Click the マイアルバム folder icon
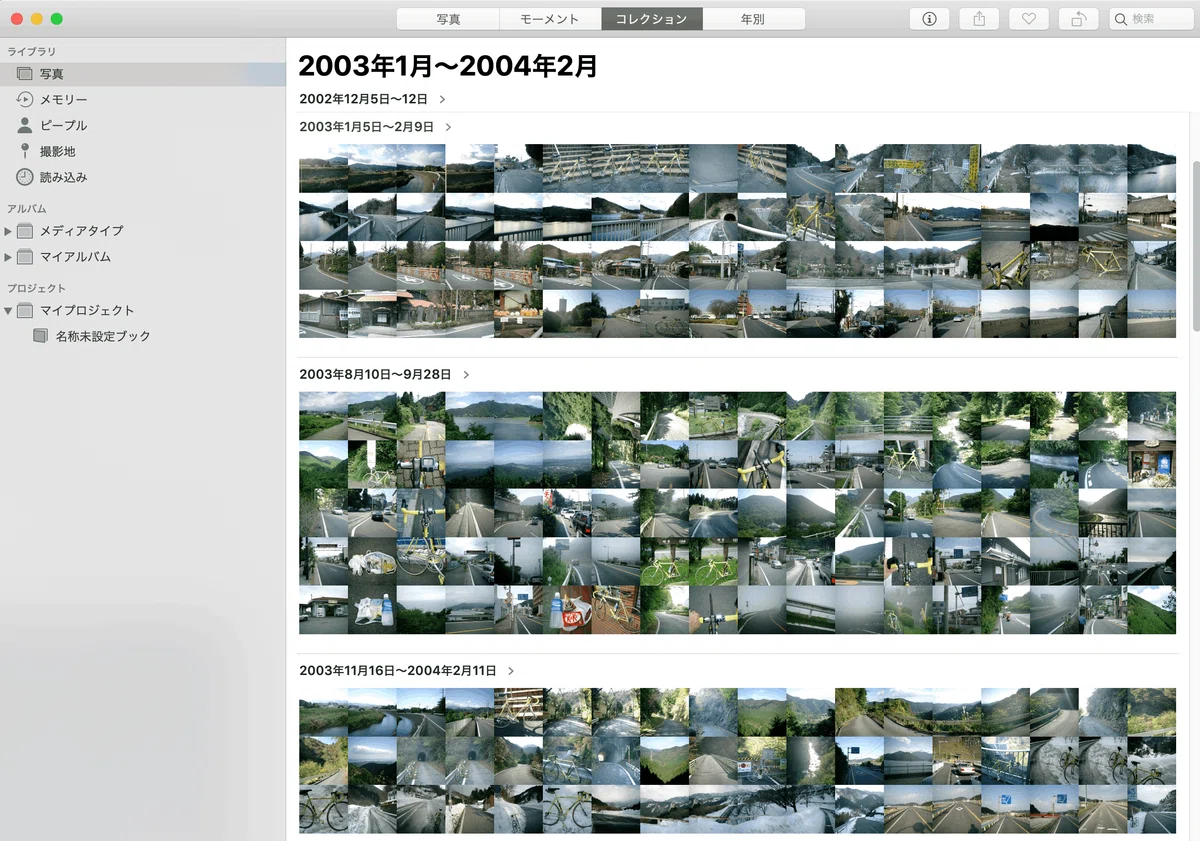The width and height of the screenshot is (1200, 841). pos(25,257)
